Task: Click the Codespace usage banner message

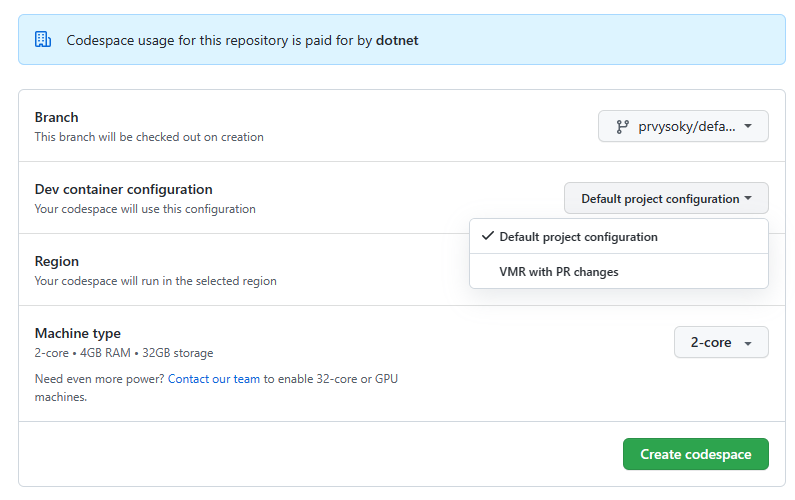Action: [242, 41]
